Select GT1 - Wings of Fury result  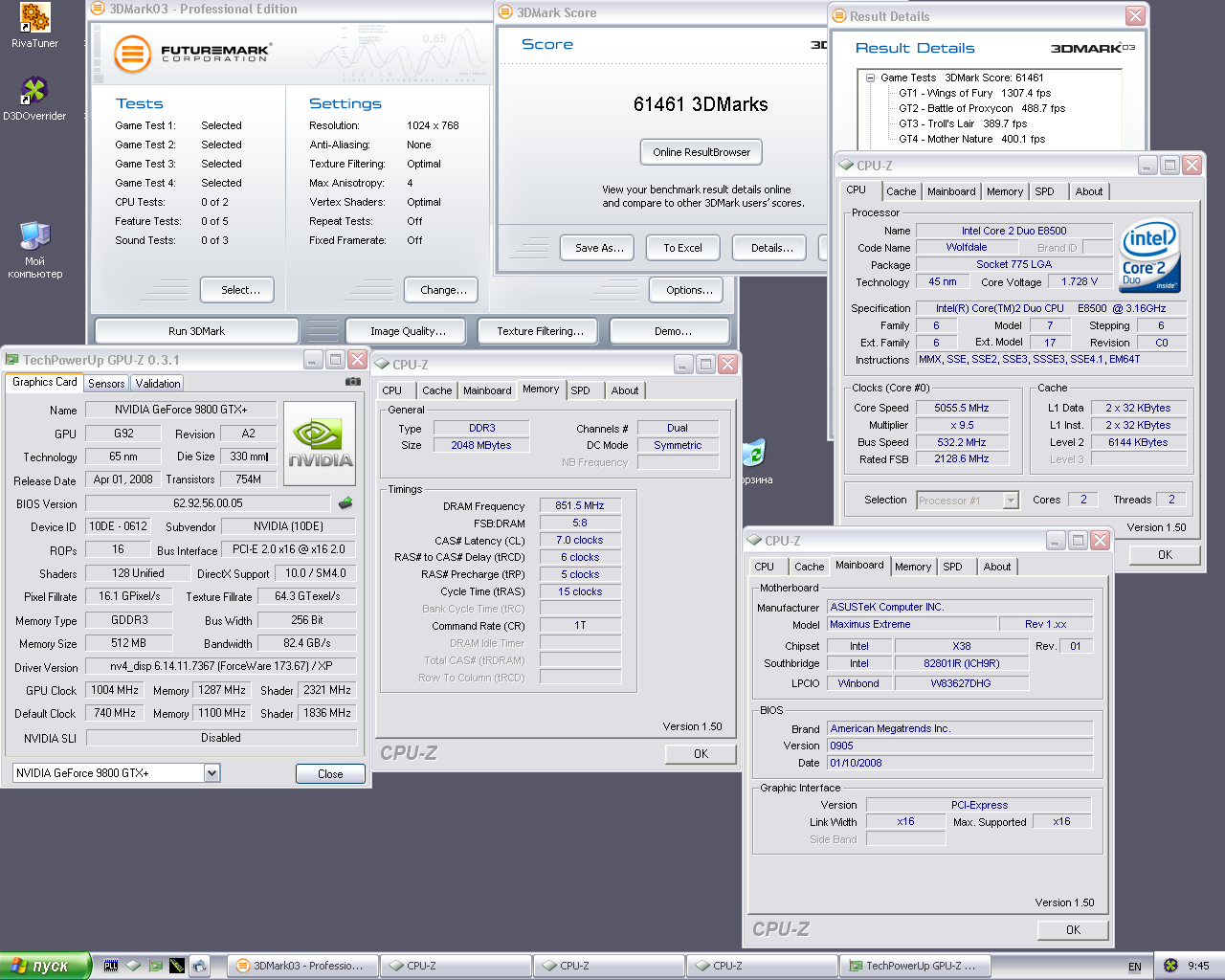(974, 94)
